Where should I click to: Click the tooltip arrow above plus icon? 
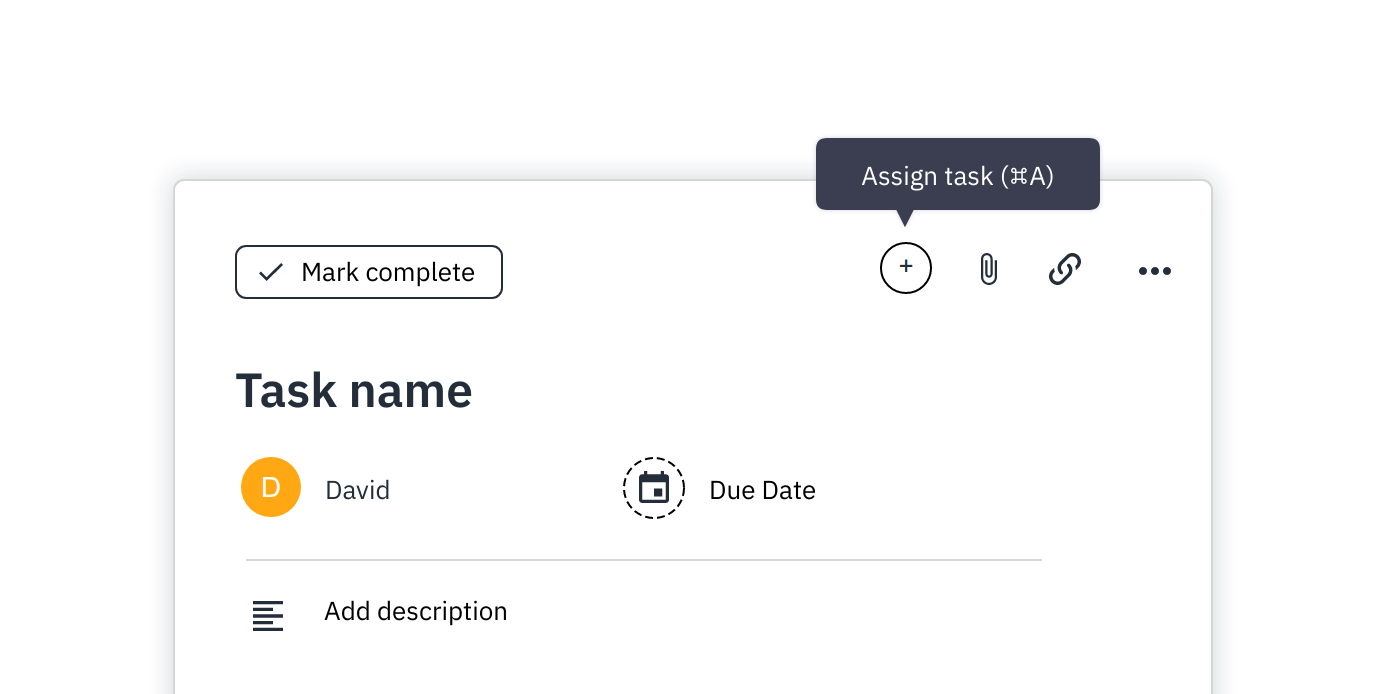click(x=905, y=217)
